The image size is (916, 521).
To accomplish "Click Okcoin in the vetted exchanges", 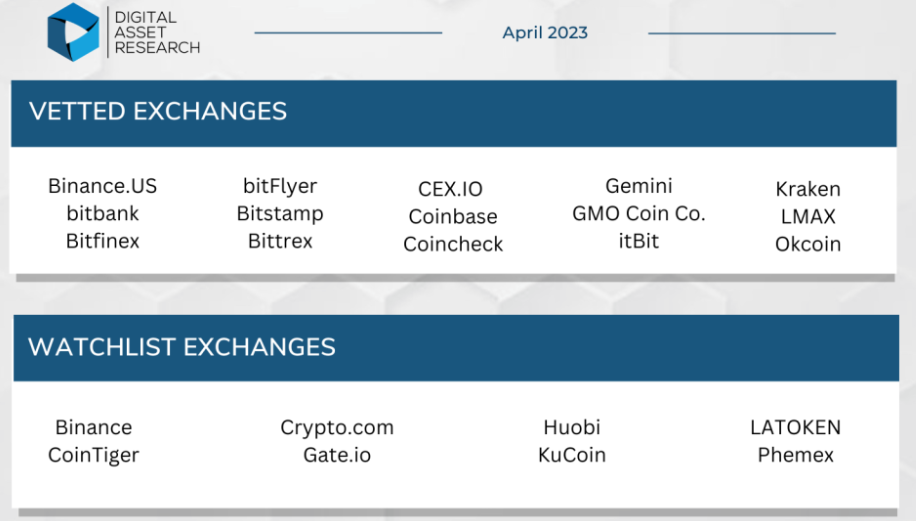I will point(808,244).
